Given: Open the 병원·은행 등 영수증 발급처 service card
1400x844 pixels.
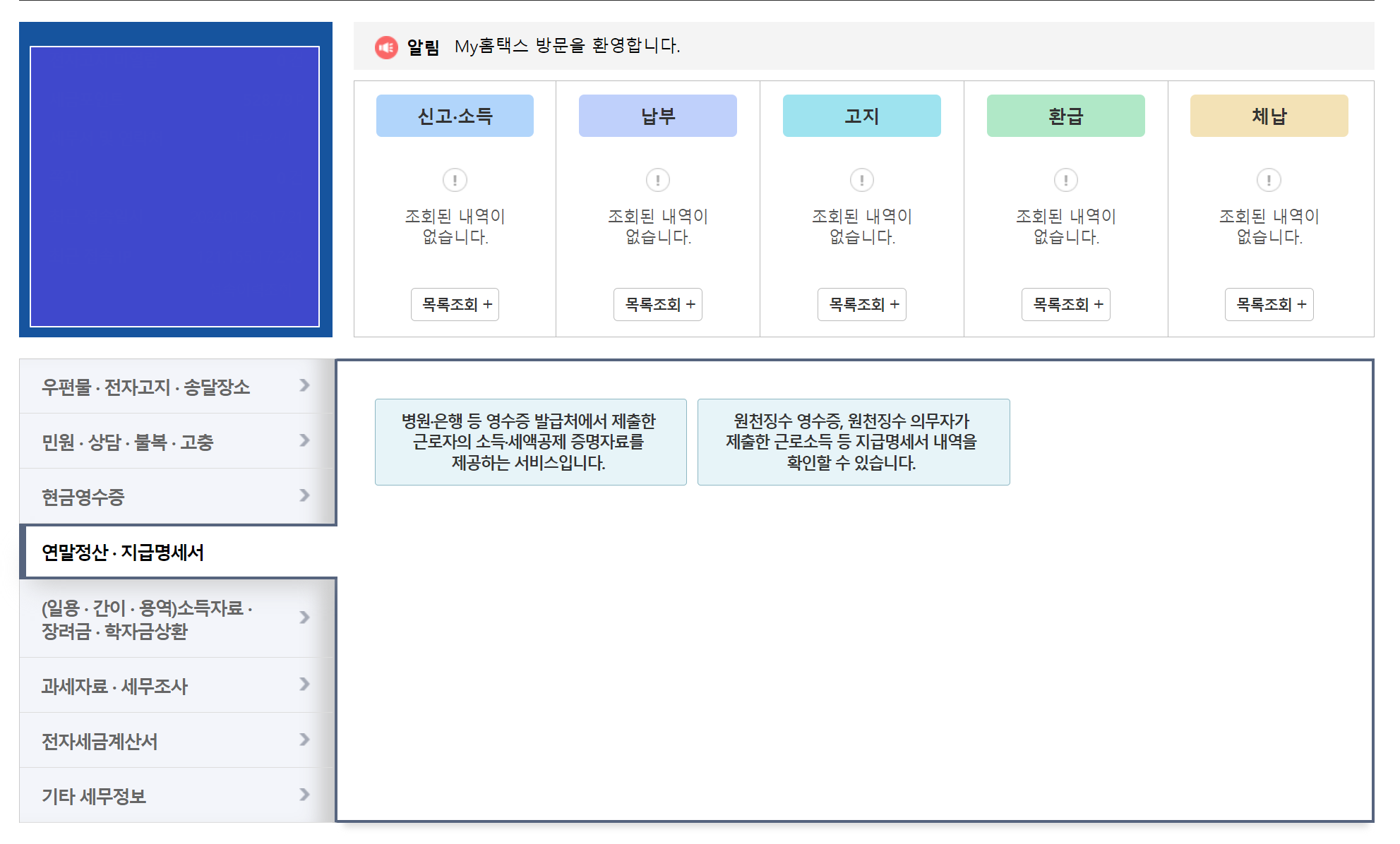Looking at the screenshot, I should [530, 442].
